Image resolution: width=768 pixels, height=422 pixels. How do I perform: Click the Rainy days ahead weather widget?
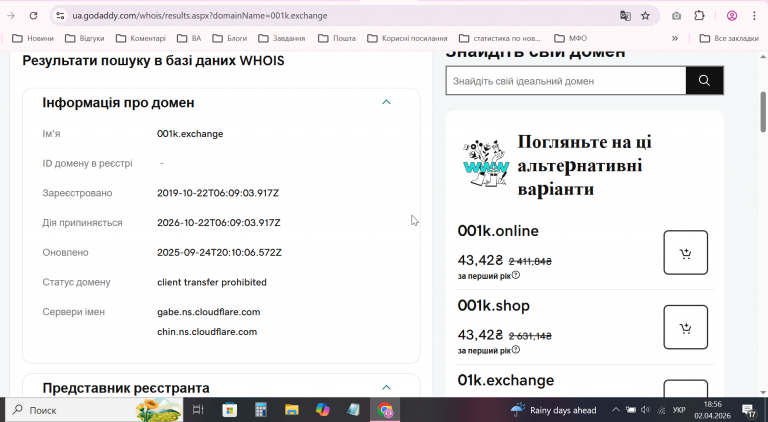[x=553, y=410]
